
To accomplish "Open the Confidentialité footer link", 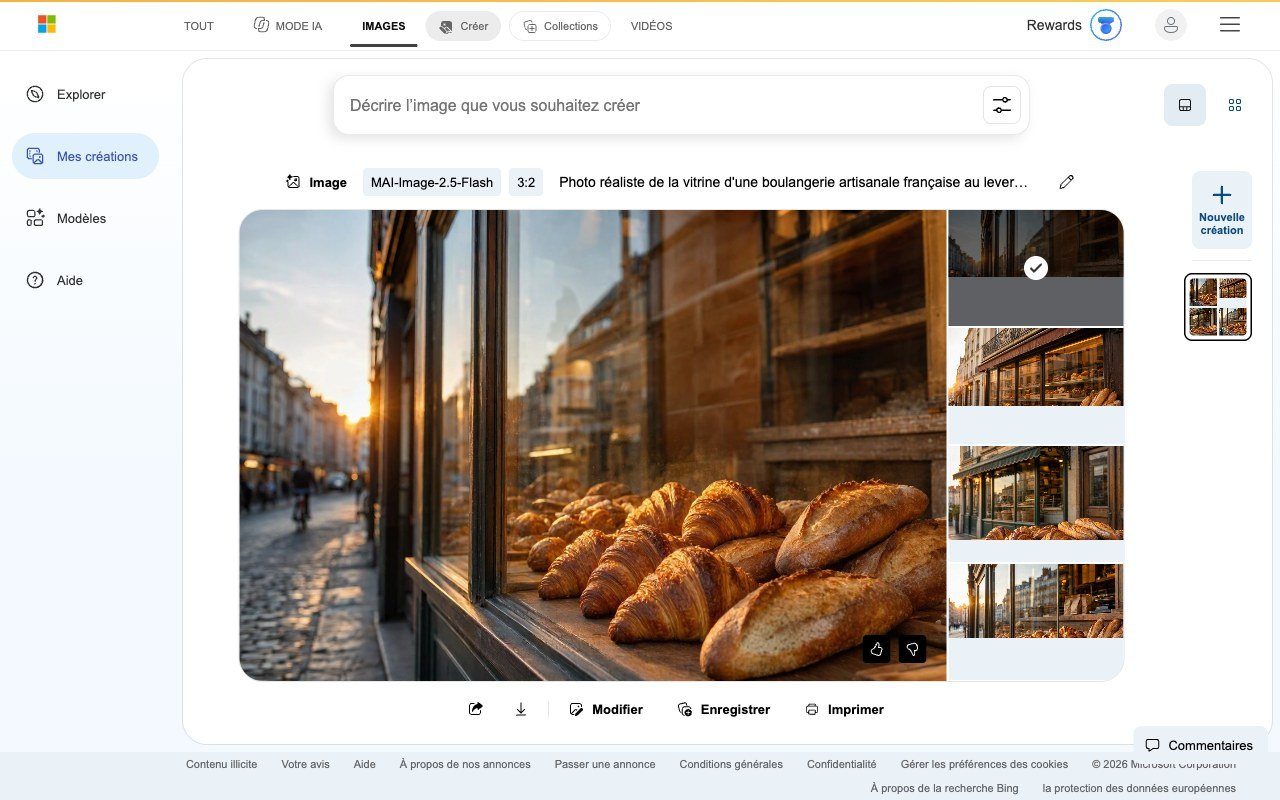I will [842, 764].
